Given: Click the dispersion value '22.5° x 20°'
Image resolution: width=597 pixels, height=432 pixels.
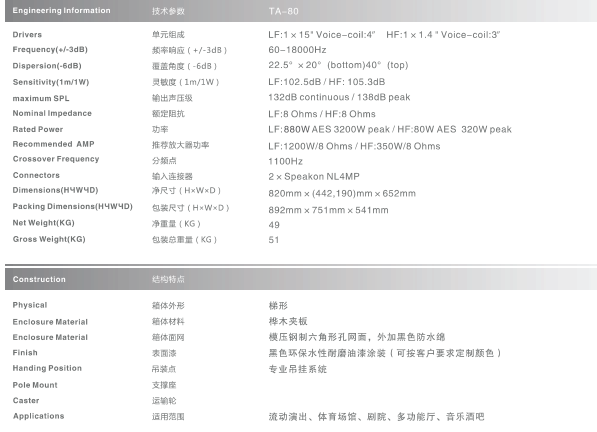Looking at the screenshot, I should pos(295,65).
